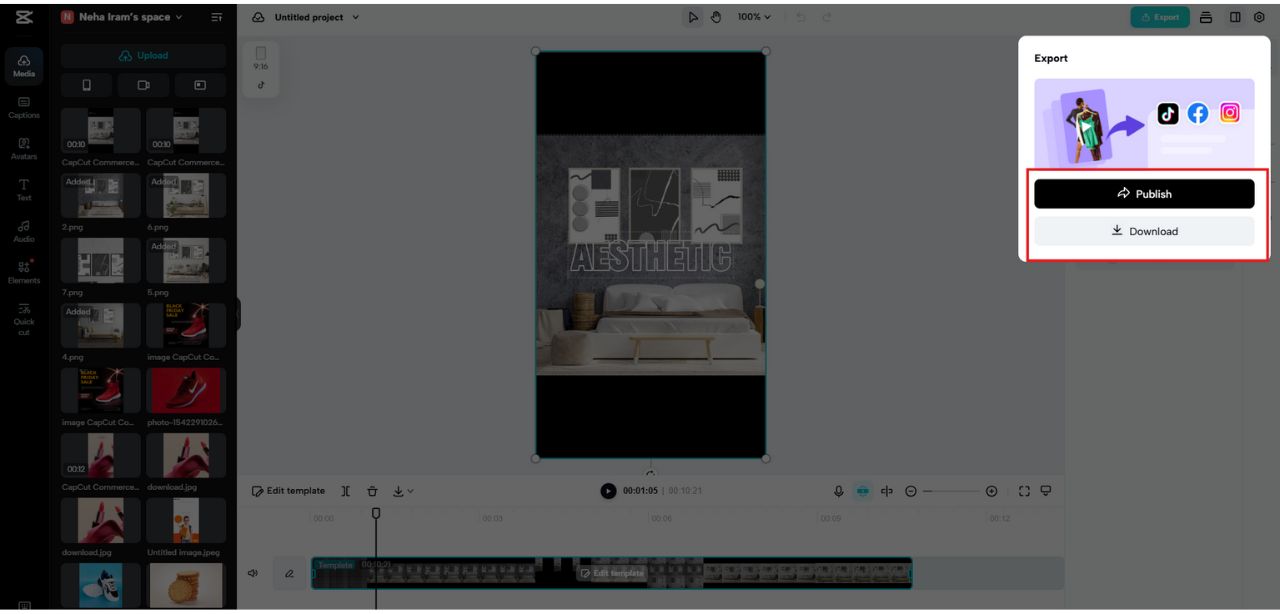Click the split clip icon

tap(346, 491)
